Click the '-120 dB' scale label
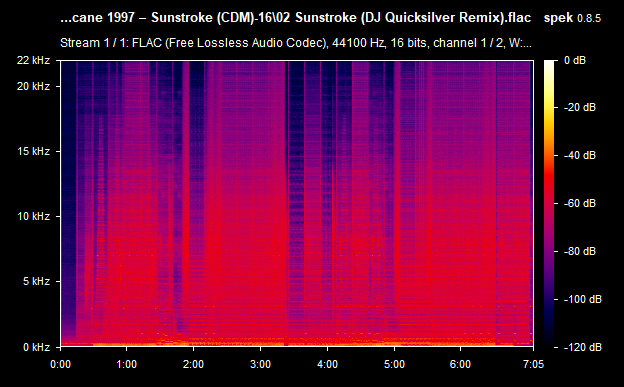The height and width of the screenshot is (387, 624). (x=583, y=347)
